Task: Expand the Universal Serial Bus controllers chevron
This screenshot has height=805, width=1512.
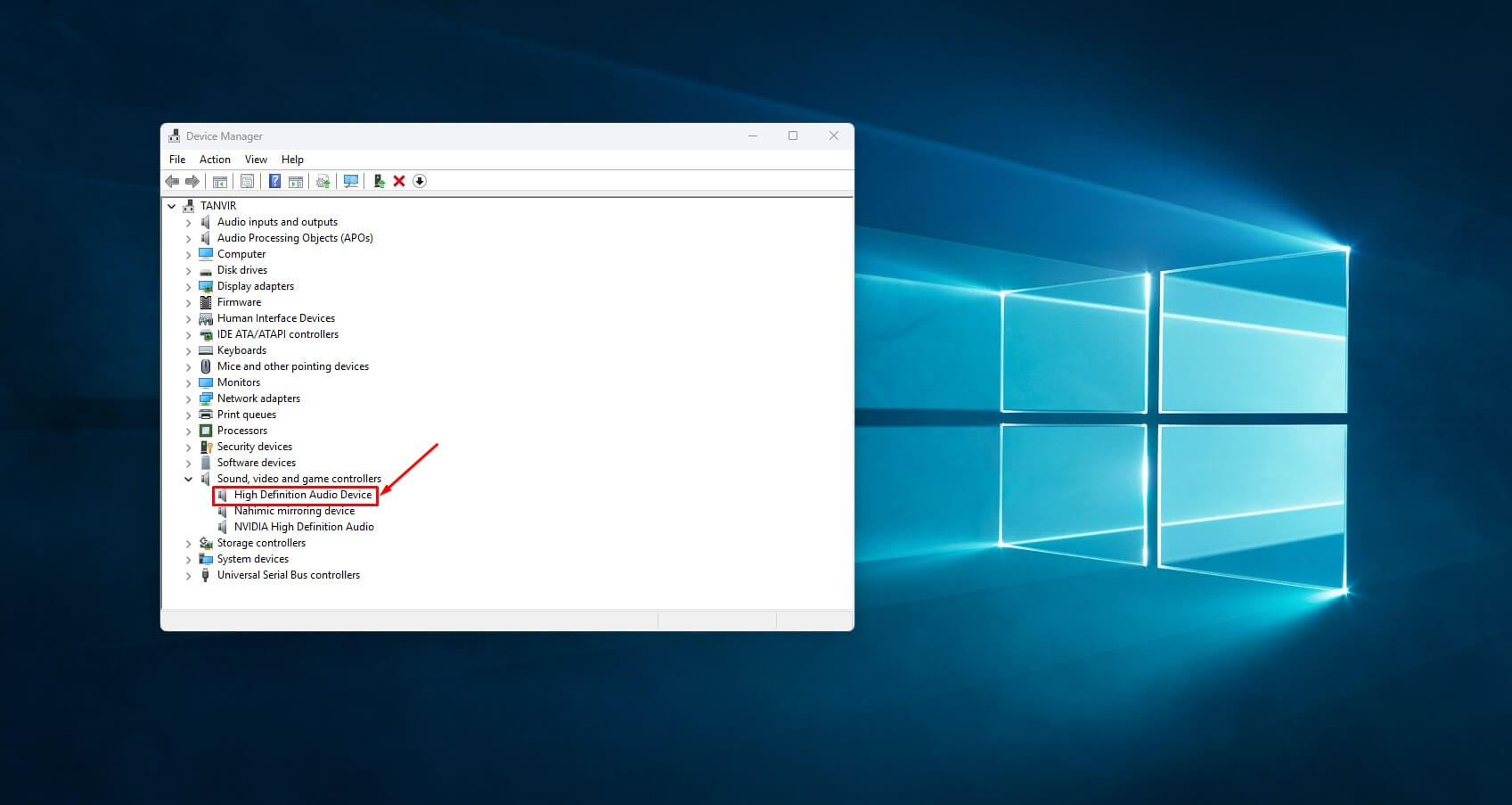Action: (189, 575)
